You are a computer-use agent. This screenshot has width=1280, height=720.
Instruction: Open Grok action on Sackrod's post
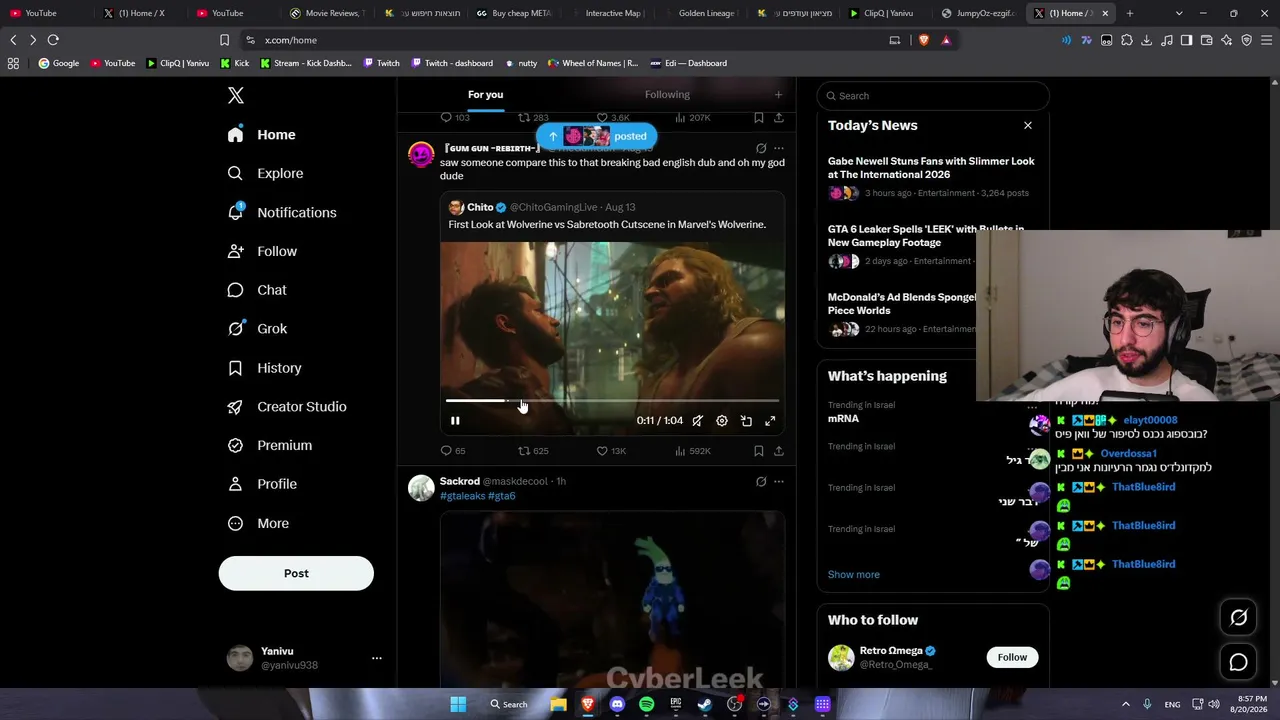(x=761, y=482)
